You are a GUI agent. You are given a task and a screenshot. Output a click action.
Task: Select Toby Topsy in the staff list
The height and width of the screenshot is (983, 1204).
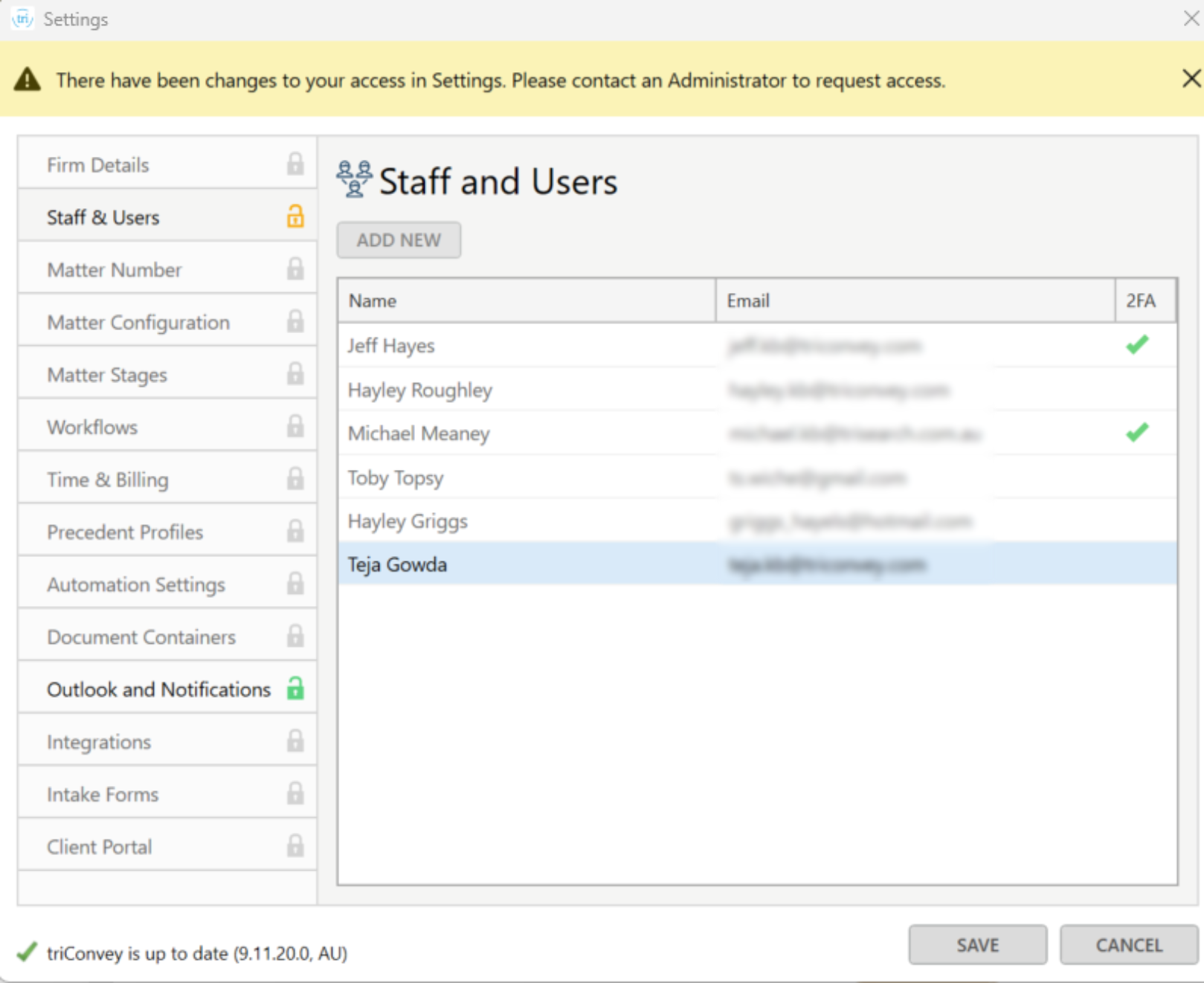[396, 477]
